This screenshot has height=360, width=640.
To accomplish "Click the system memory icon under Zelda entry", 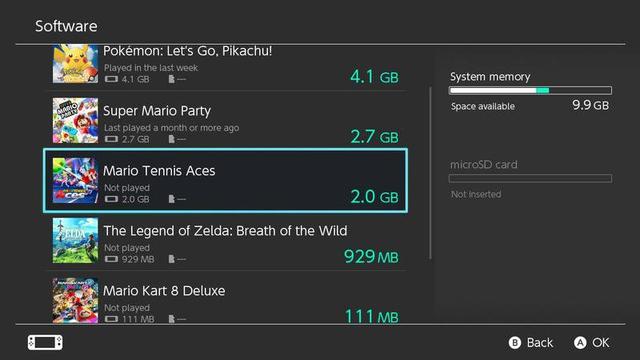I will pyautogui.click(x=111, y=259).
